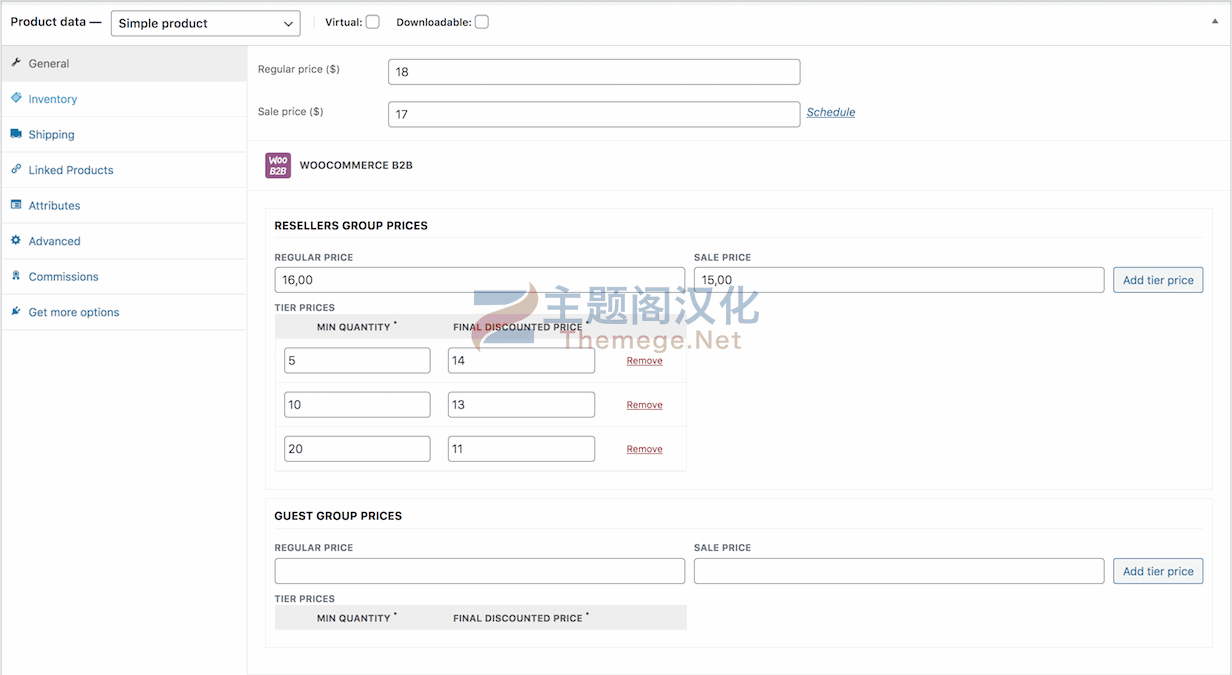Click the Inventory tag icon
Screen dimensions: 1232x675
pyautogui.click(x=16, y=98)
